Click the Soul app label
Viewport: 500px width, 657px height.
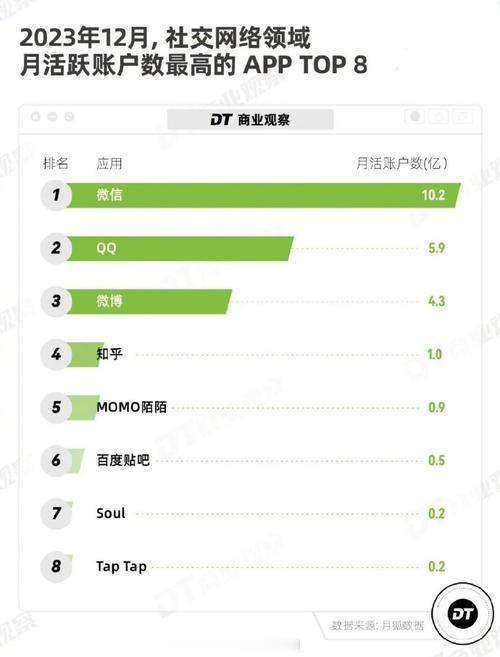click(x=111, y=513)
